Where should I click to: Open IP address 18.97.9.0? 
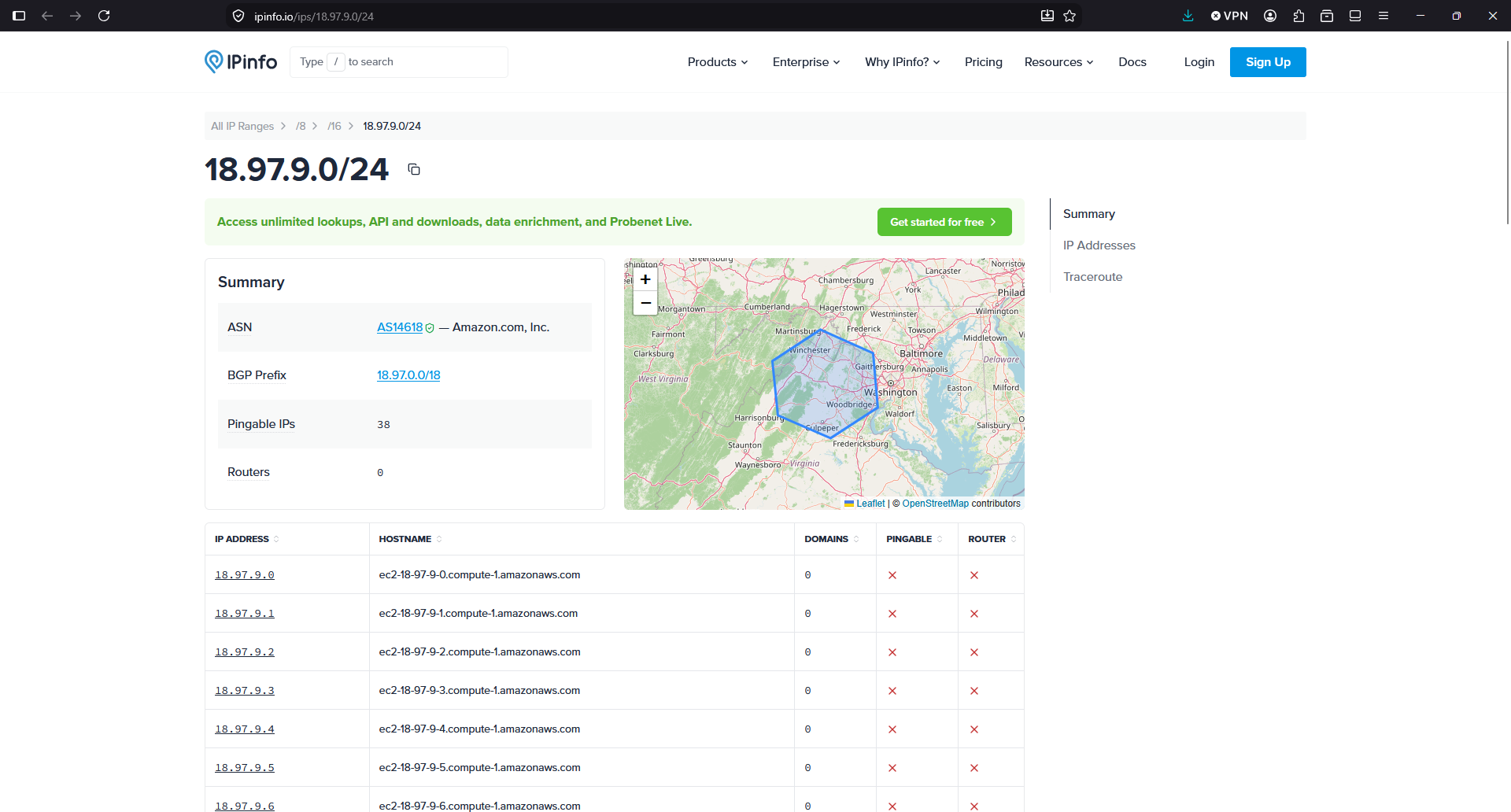pos(245,575)
